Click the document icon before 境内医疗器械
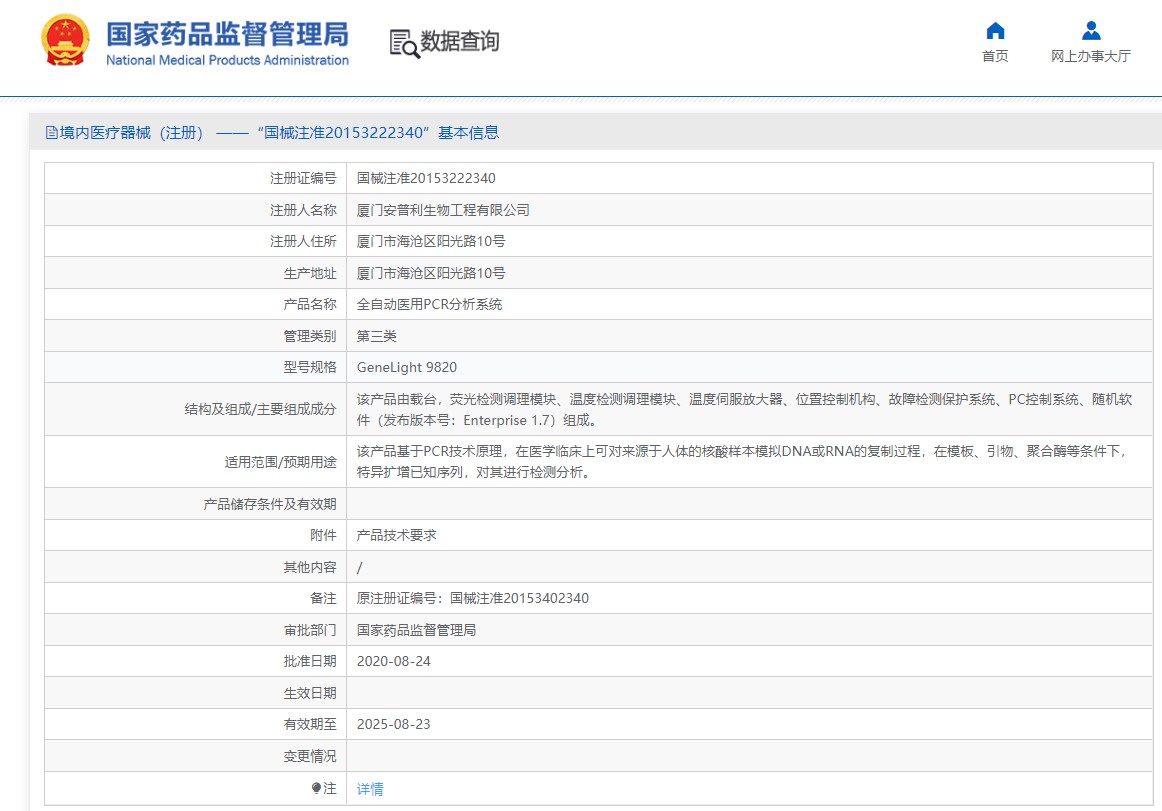This screenshot has width=1162, height=811. click(51, 133)
